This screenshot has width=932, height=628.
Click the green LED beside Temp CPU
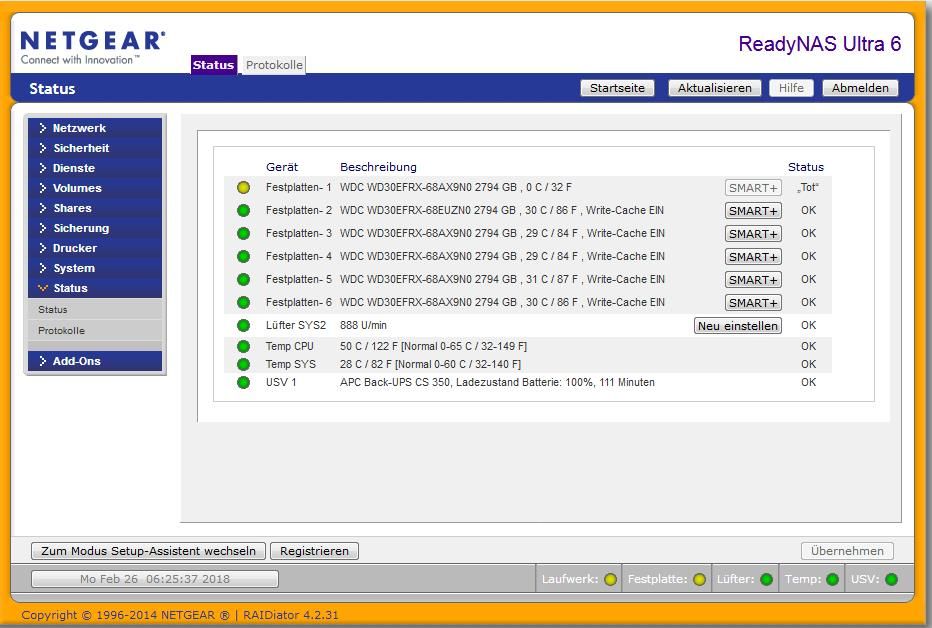click(243, 347)
